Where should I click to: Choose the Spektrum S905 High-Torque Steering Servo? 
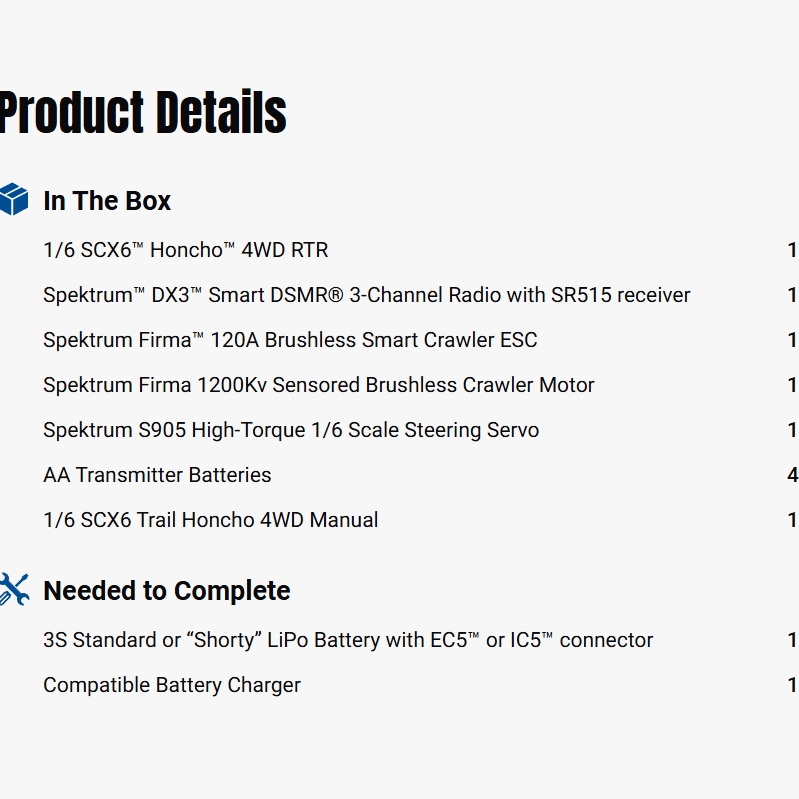point(291,430)
